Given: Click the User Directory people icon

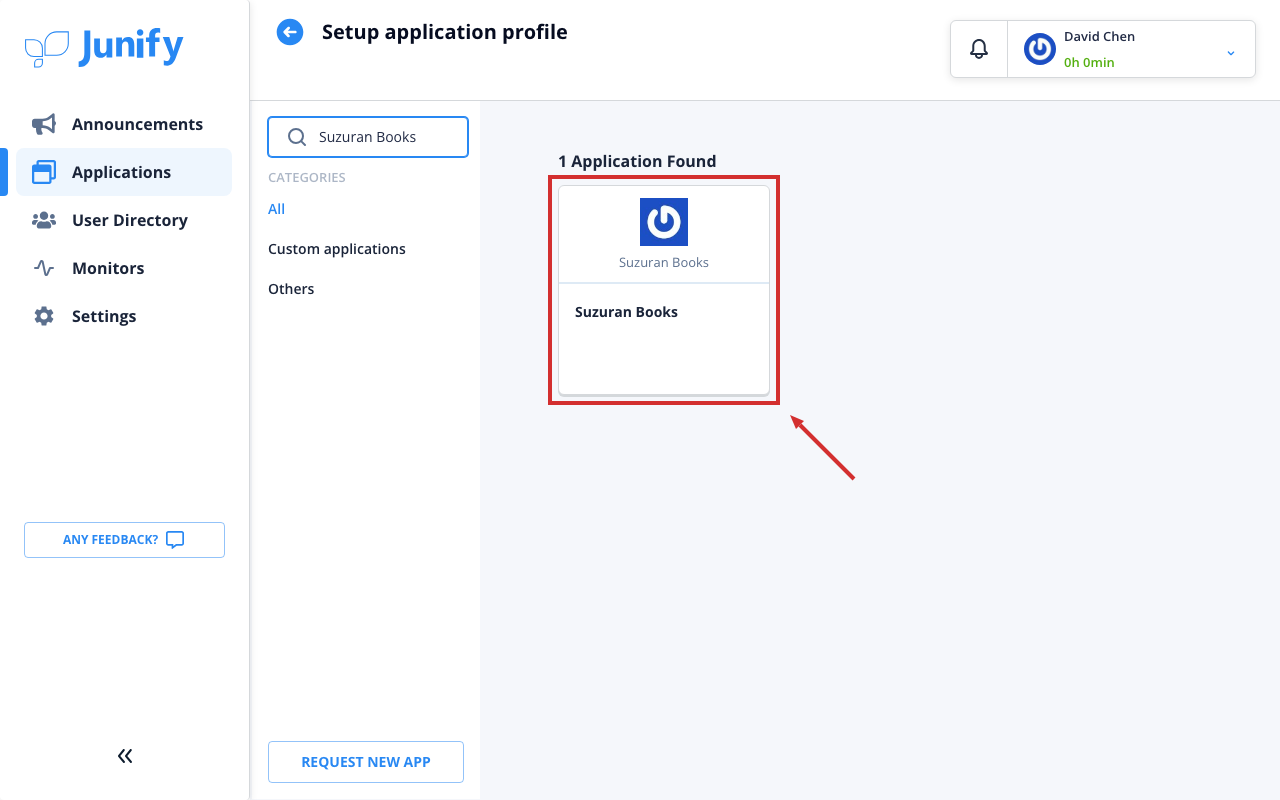Looking at the screenshot, I should pyautogui.click(x=44, y=220).
